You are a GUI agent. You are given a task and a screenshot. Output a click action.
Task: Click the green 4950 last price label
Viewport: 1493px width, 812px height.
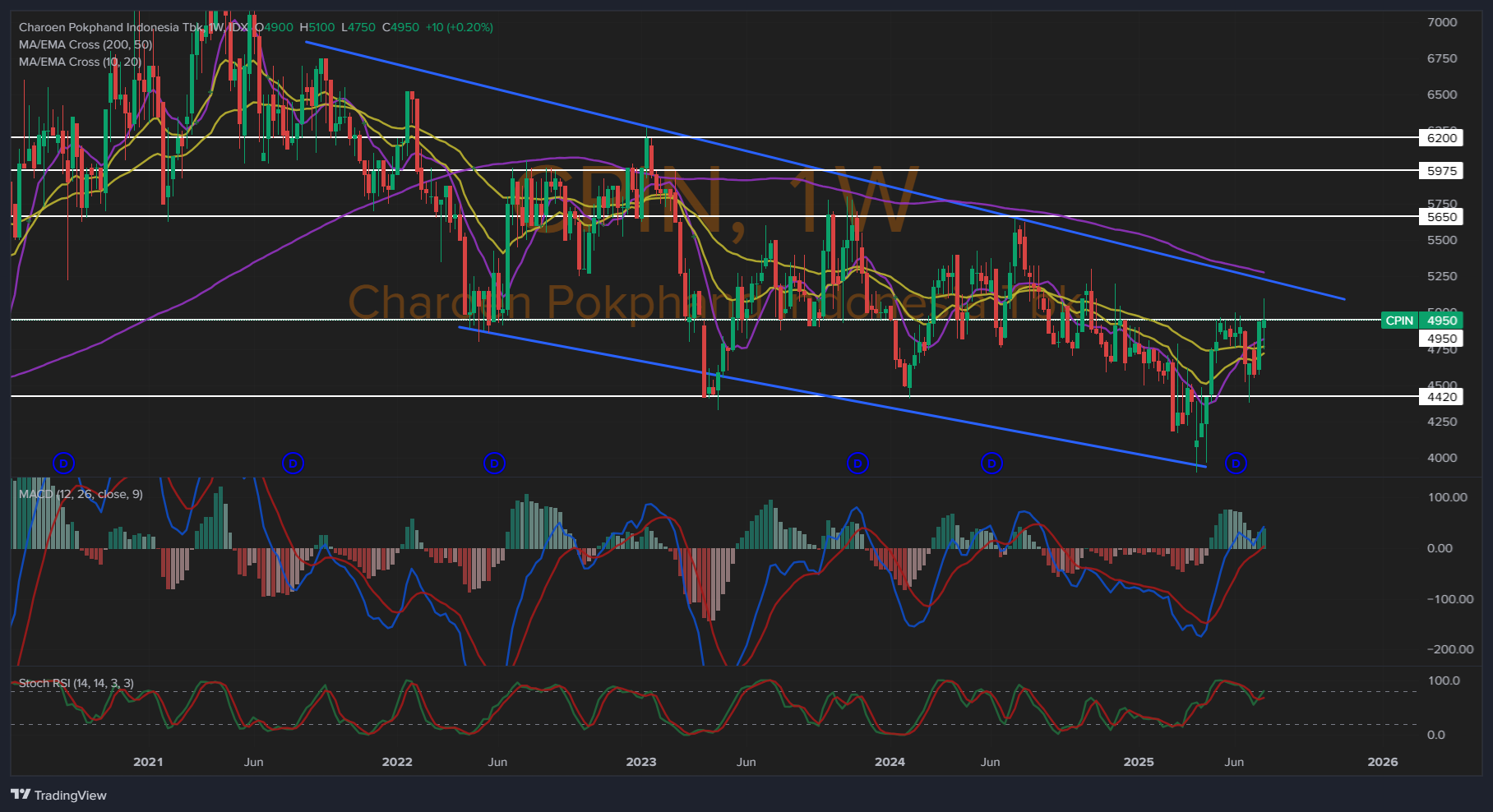1441,321
